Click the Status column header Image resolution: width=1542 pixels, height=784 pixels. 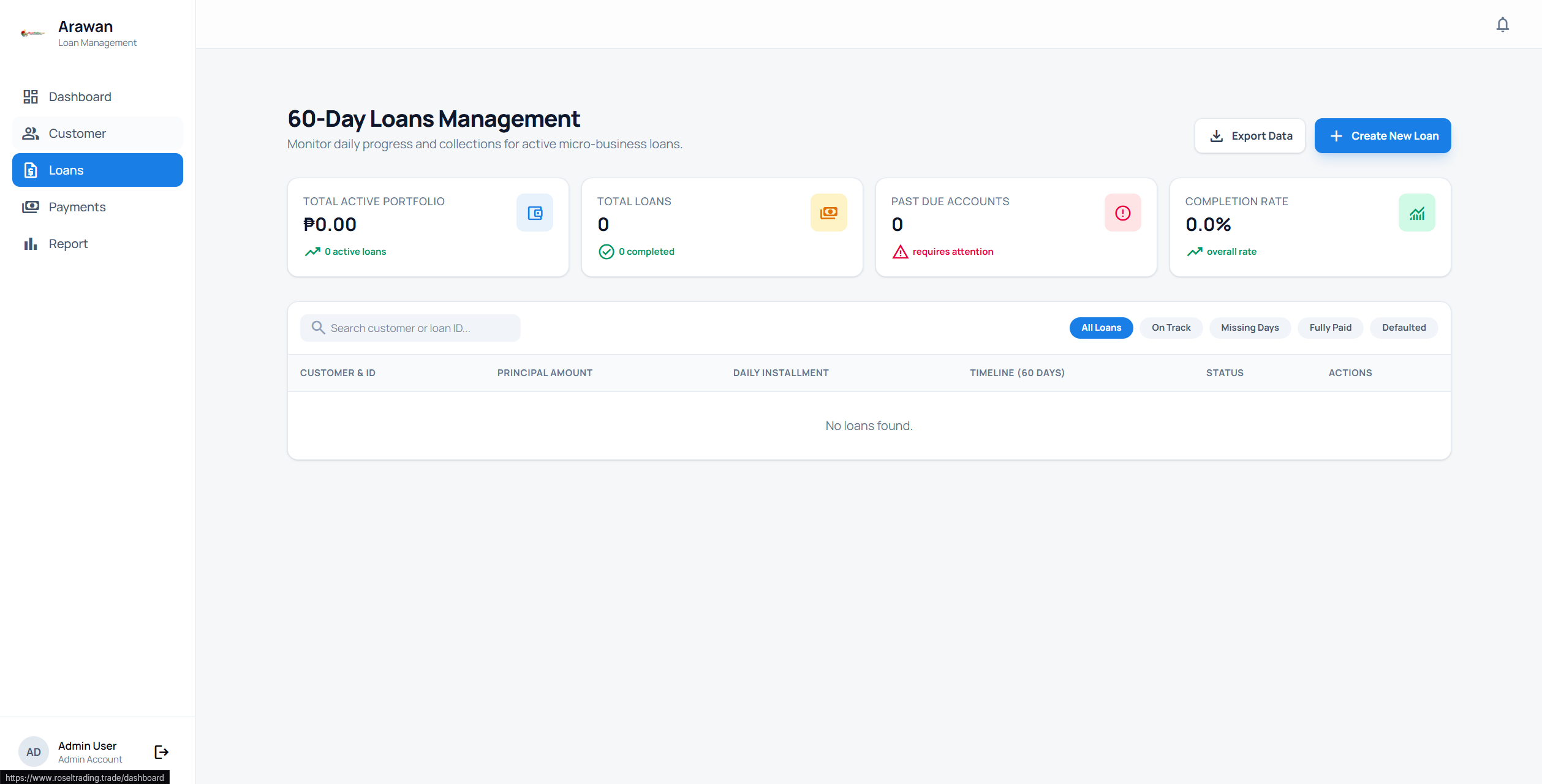(x=1225, y=373)
